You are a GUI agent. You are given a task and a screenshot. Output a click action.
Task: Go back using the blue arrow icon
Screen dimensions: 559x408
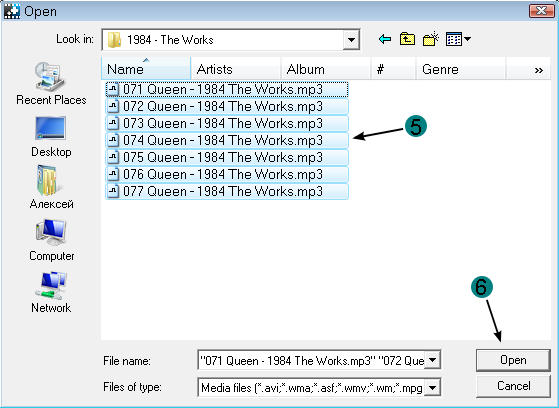[385, 39]
